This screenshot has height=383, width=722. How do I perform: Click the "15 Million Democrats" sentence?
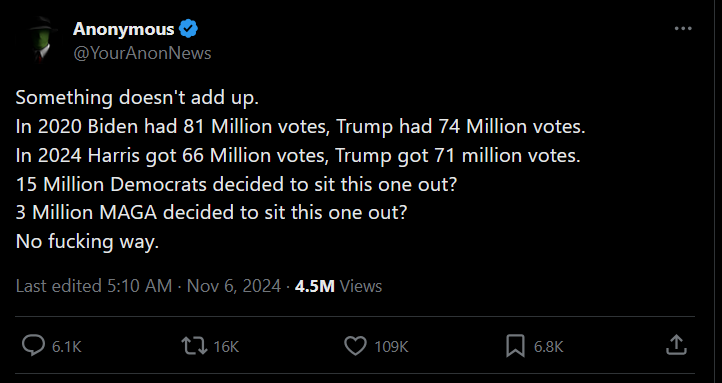236,184
